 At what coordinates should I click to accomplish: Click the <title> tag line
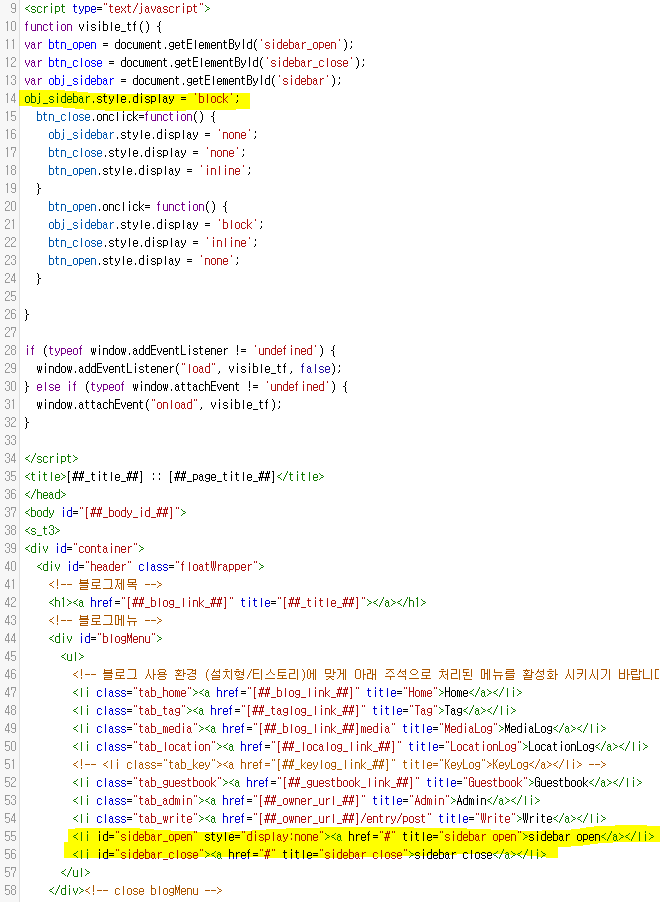174,476
